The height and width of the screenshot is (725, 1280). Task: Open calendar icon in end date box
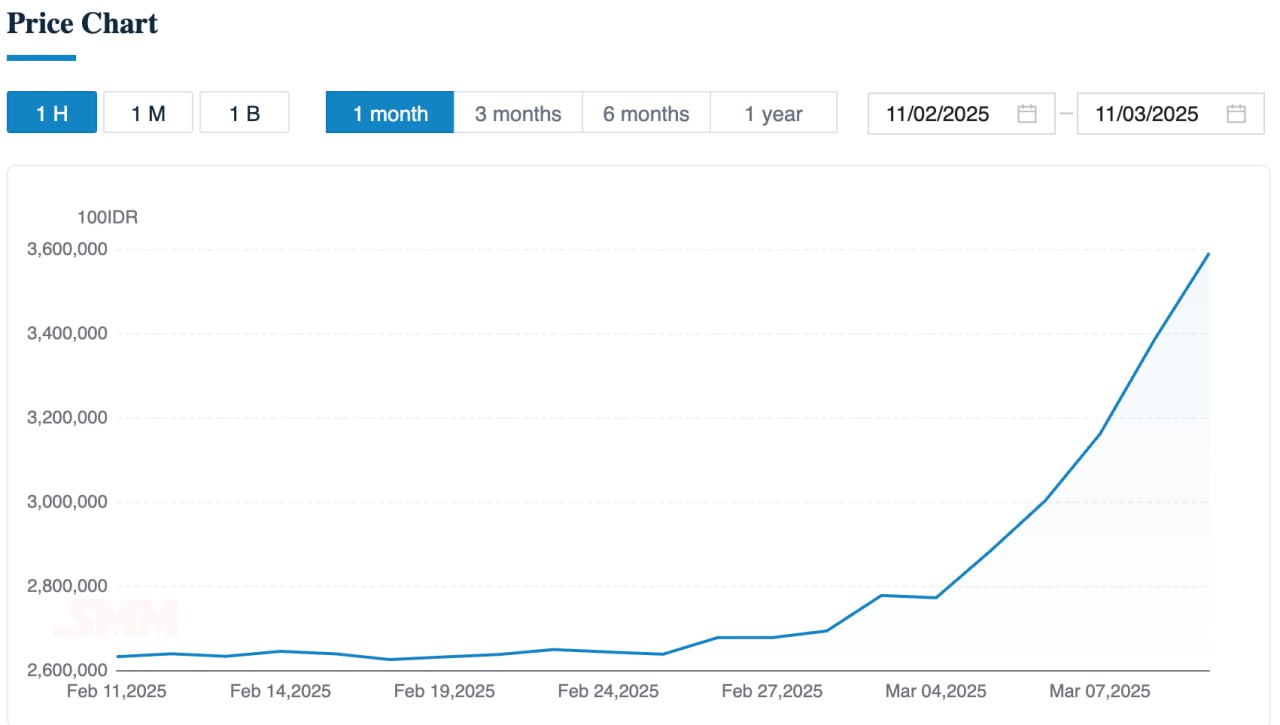point(1236,114)
